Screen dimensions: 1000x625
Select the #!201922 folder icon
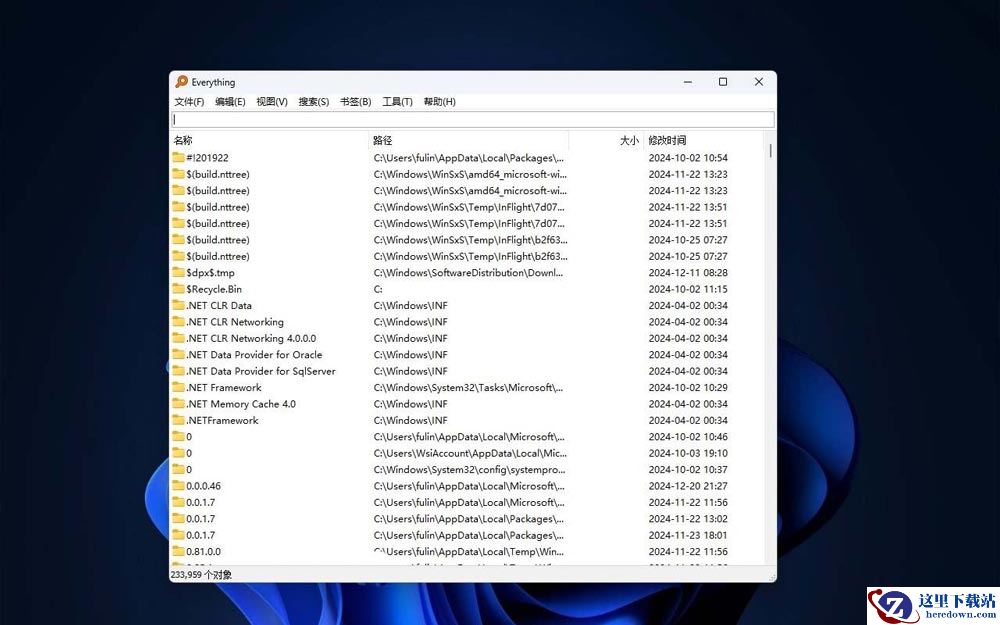(179, 157)
